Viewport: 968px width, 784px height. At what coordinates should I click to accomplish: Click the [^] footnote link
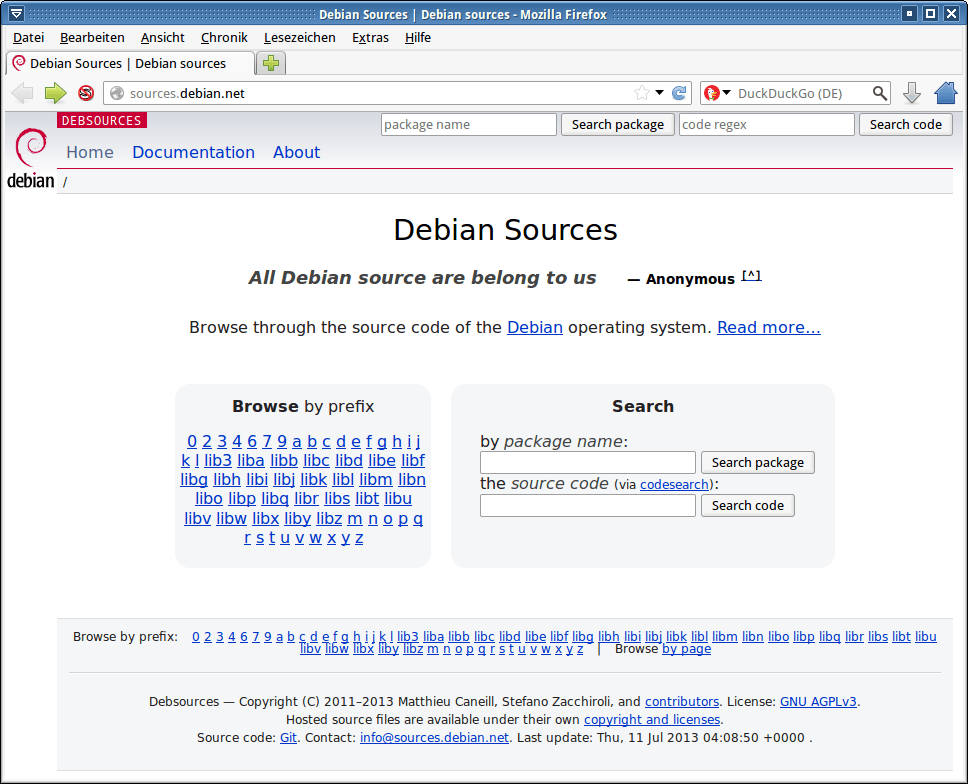(751, 275)
